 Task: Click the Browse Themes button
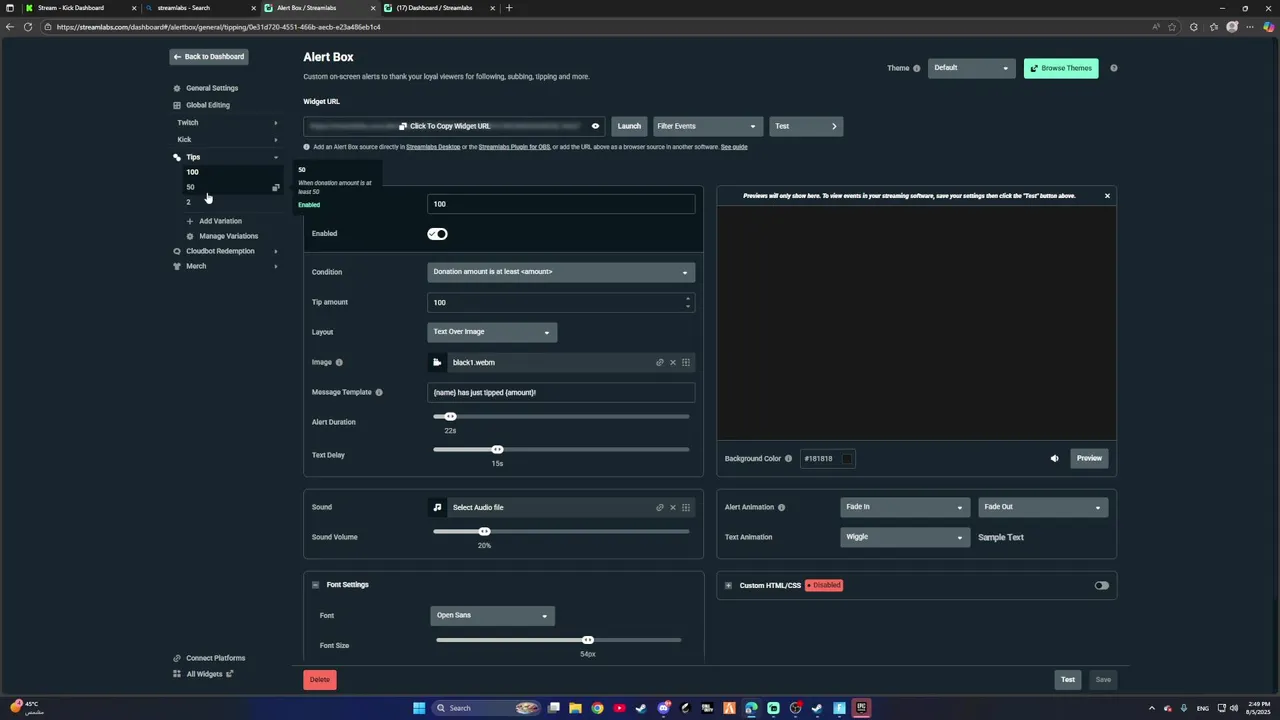tap(1061, 68)
